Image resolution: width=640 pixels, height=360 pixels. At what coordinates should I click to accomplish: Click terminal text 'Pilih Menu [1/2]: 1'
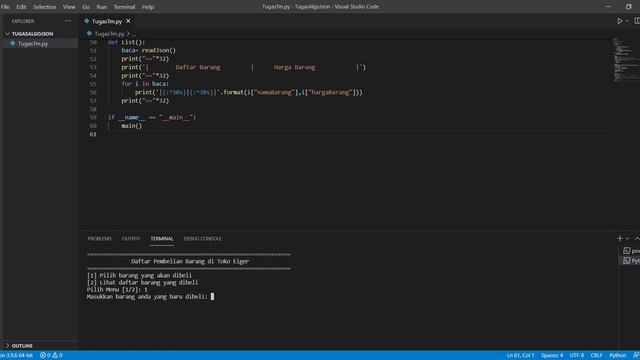(117, 289)
